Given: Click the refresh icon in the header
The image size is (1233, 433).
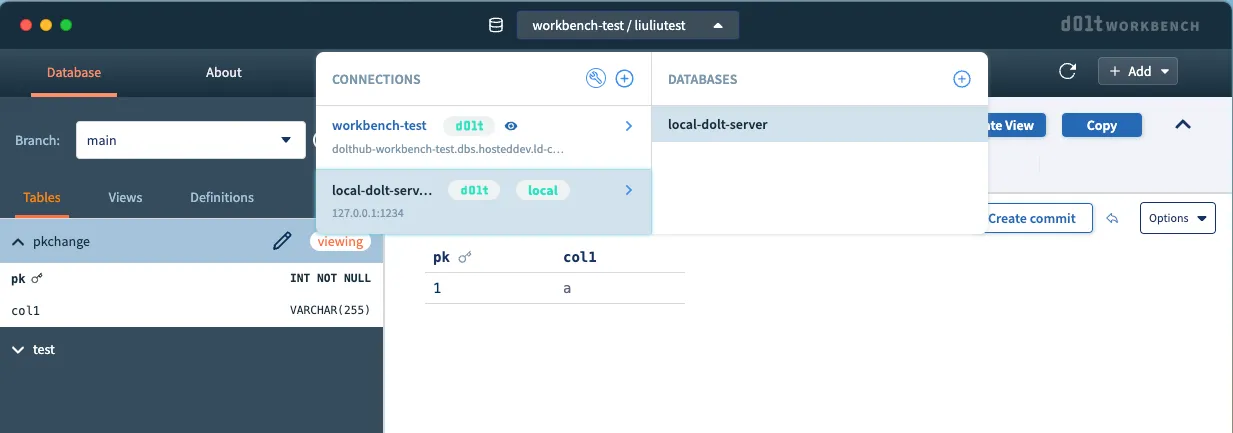Looking at the screenshot, I should (x=1067, y=71).
